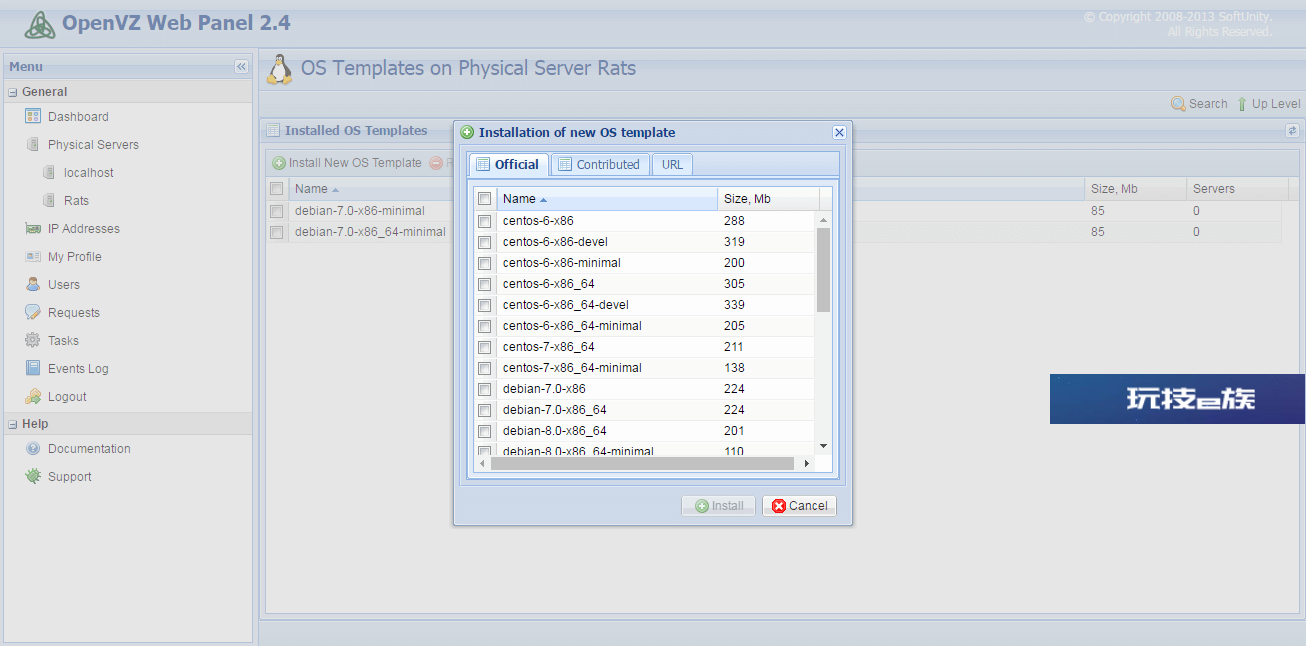1306x646 pixels.
Task: Collapse the General menu section
Action: 13,92
